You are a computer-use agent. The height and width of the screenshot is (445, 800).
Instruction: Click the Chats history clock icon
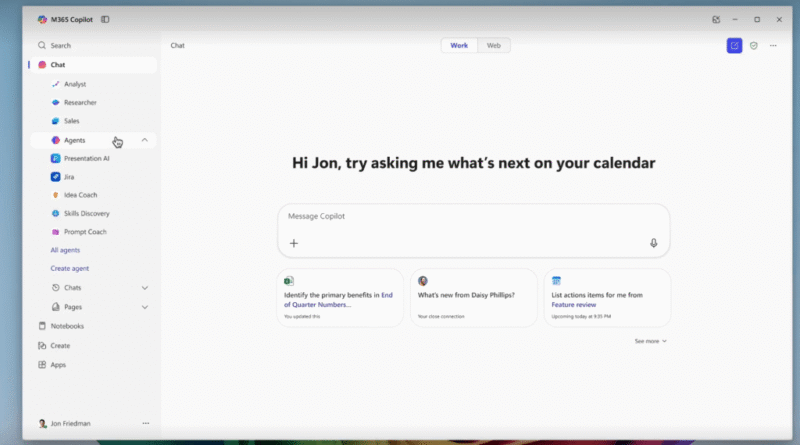(56, 288)
